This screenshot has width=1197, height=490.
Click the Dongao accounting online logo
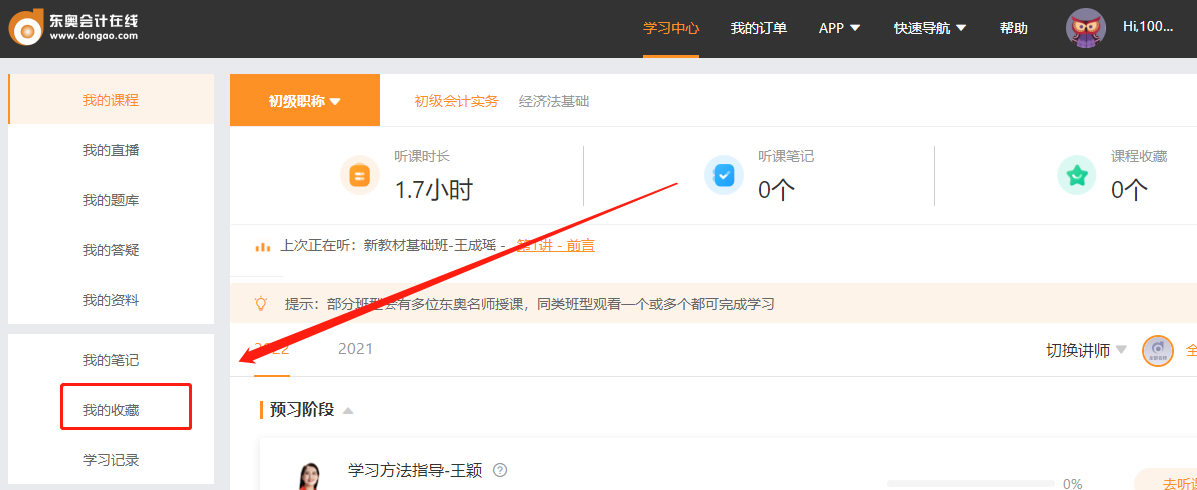coord(73,27)
